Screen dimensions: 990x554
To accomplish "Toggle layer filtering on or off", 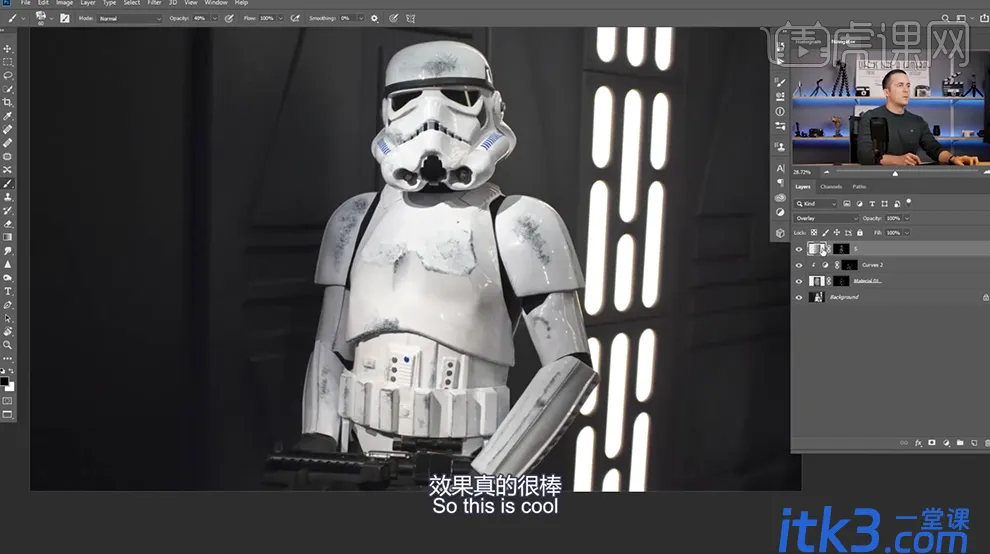I will (909, 202).
